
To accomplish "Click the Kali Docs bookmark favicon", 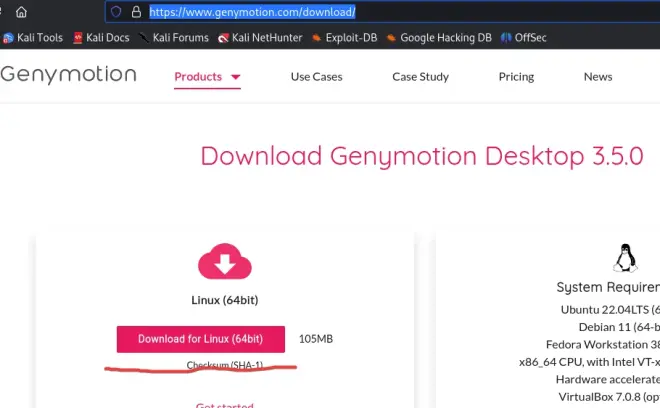I will click(x=78, y=38).
